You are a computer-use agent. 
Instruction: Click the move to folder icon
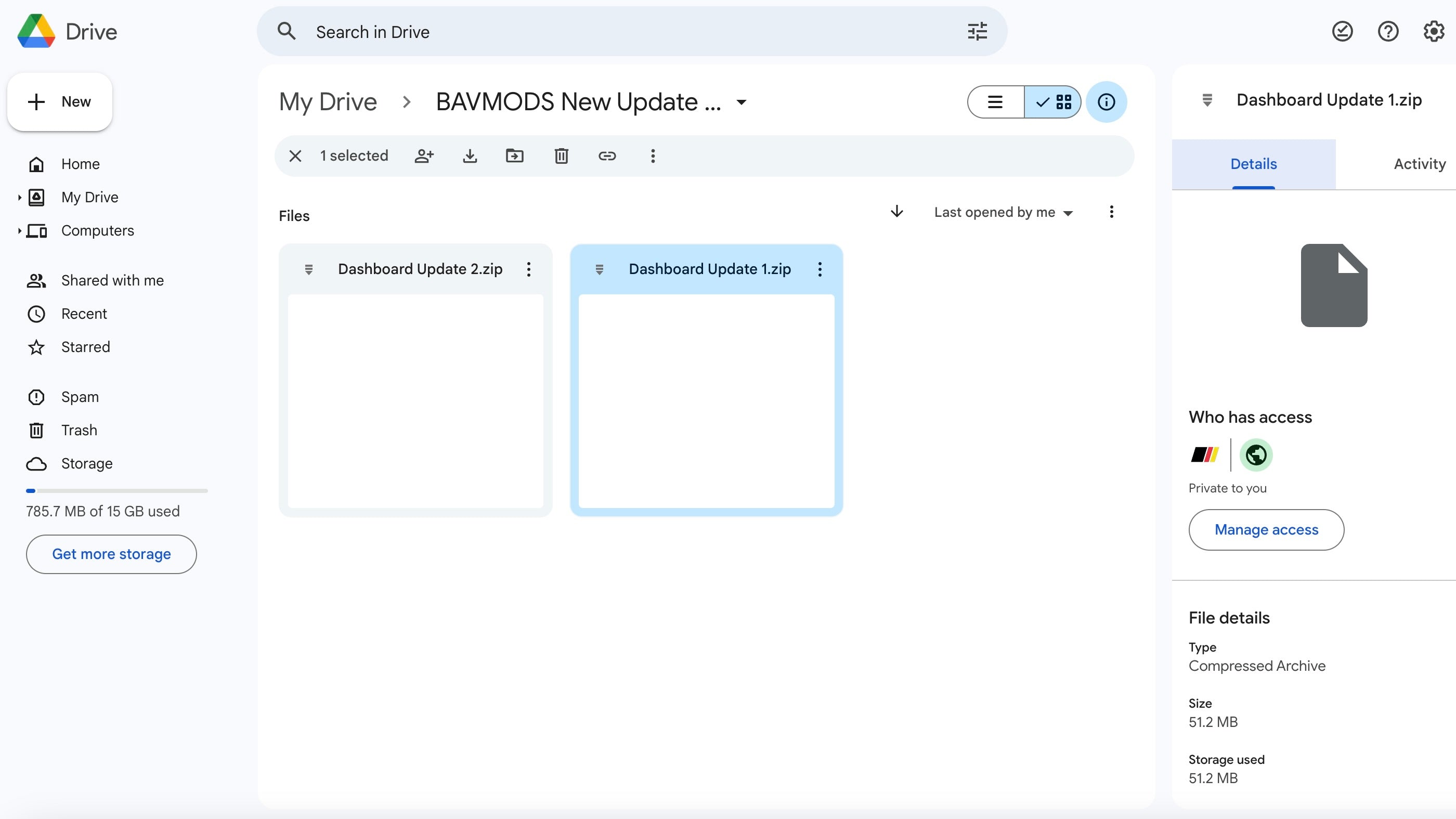coord(514,156)
